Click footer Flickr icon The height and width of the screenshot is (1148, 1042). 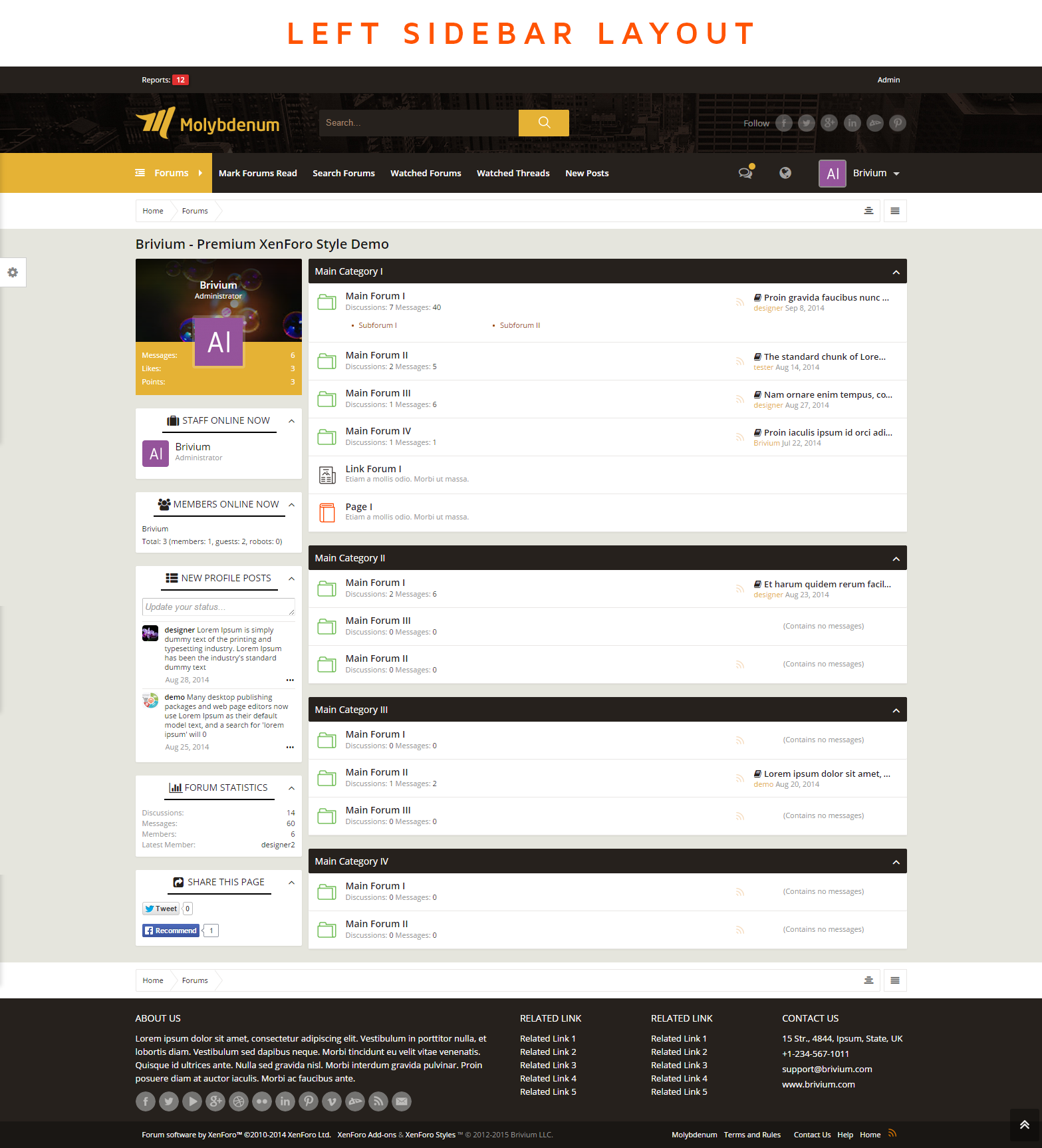262,1101
